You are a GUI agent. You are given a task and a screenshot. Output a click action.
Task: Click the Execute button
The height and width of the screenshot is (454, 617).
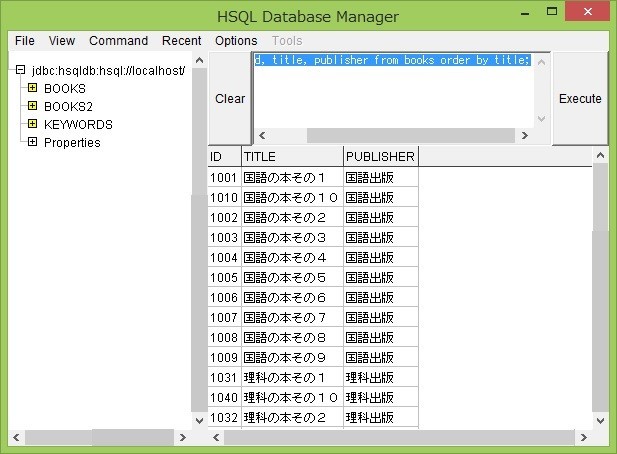click(x=580, y=98)
